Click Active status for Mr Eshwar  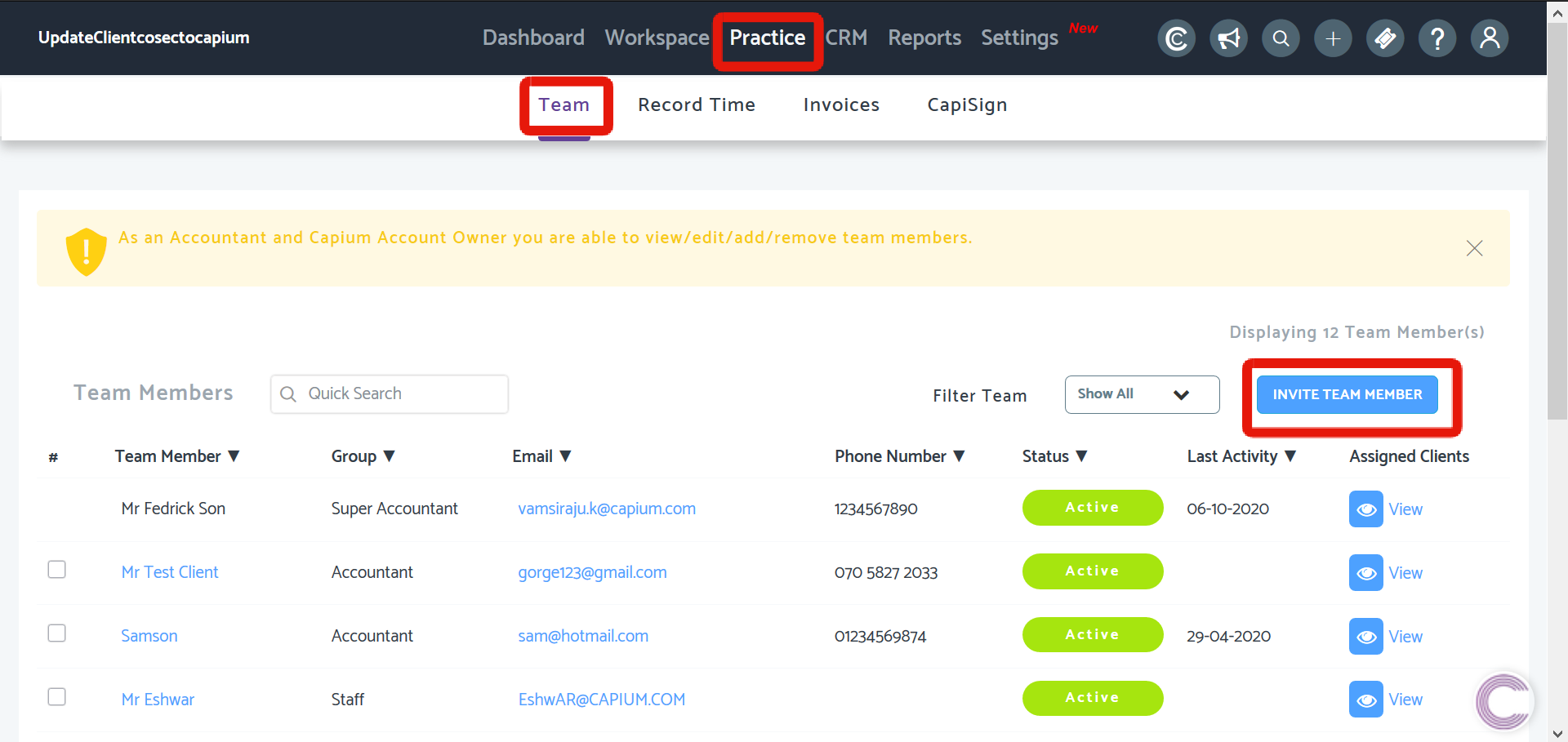coord(1093,698)
